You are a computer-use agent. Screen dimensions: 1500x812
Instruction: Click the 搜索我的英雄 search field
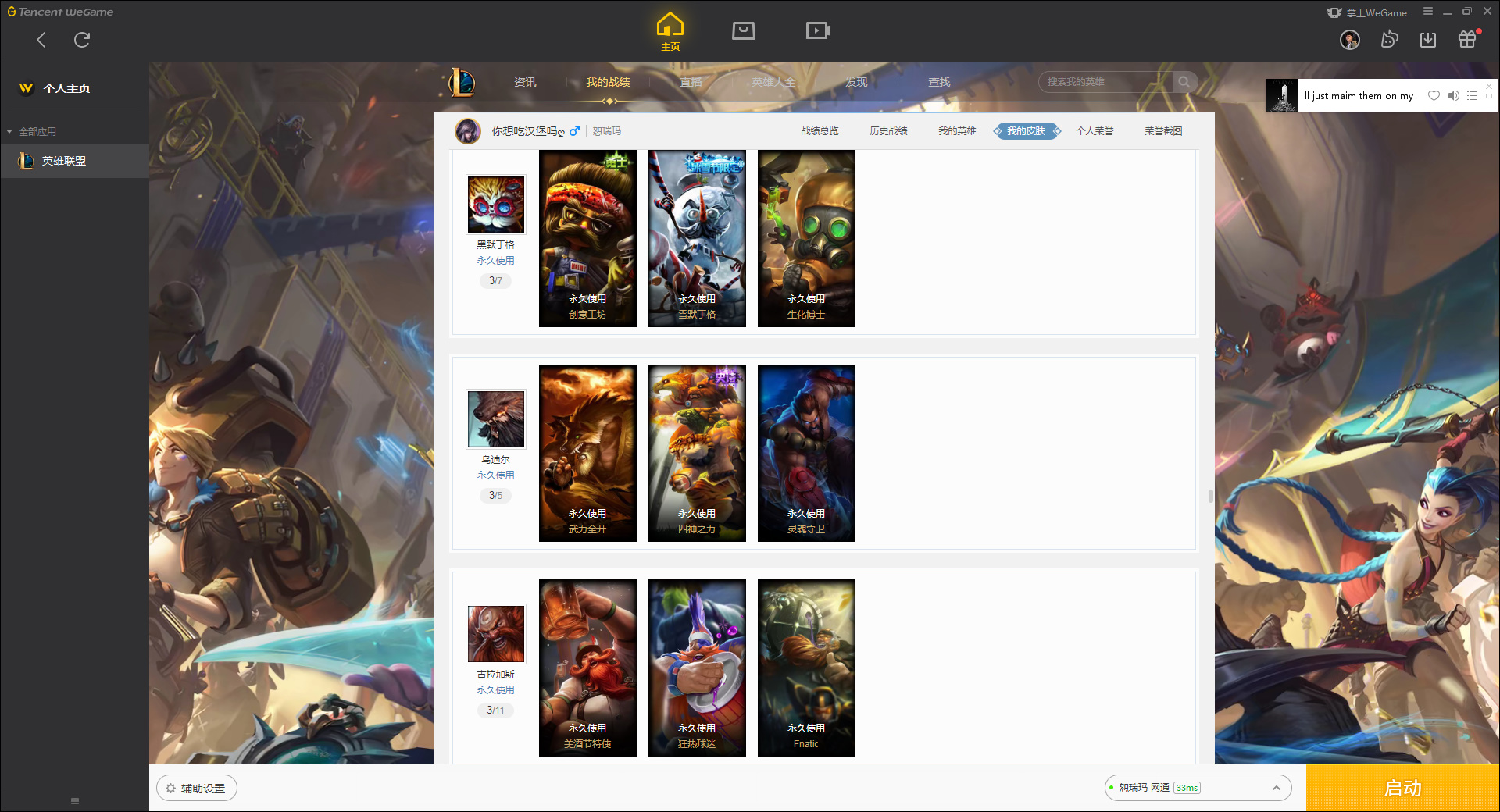coord(1105,82)
